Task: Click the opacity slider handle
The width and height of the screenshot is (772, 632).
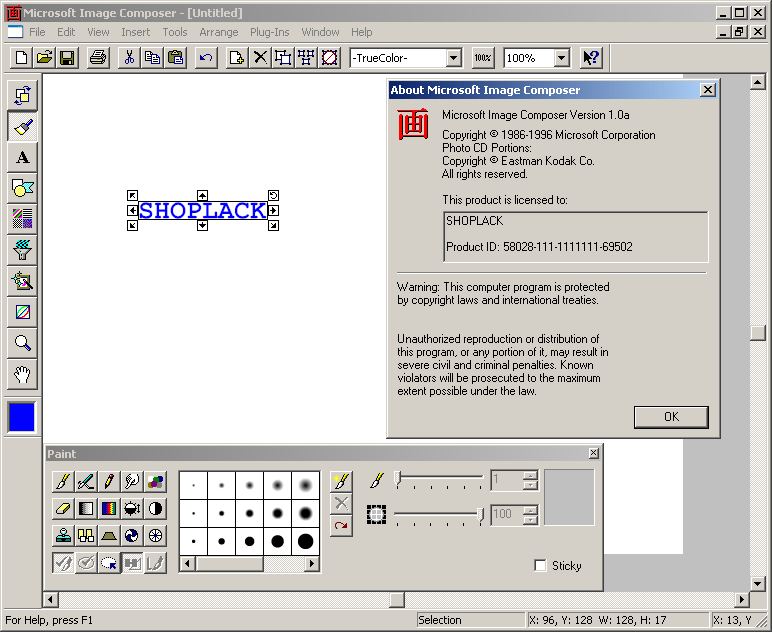Action: 480,515
